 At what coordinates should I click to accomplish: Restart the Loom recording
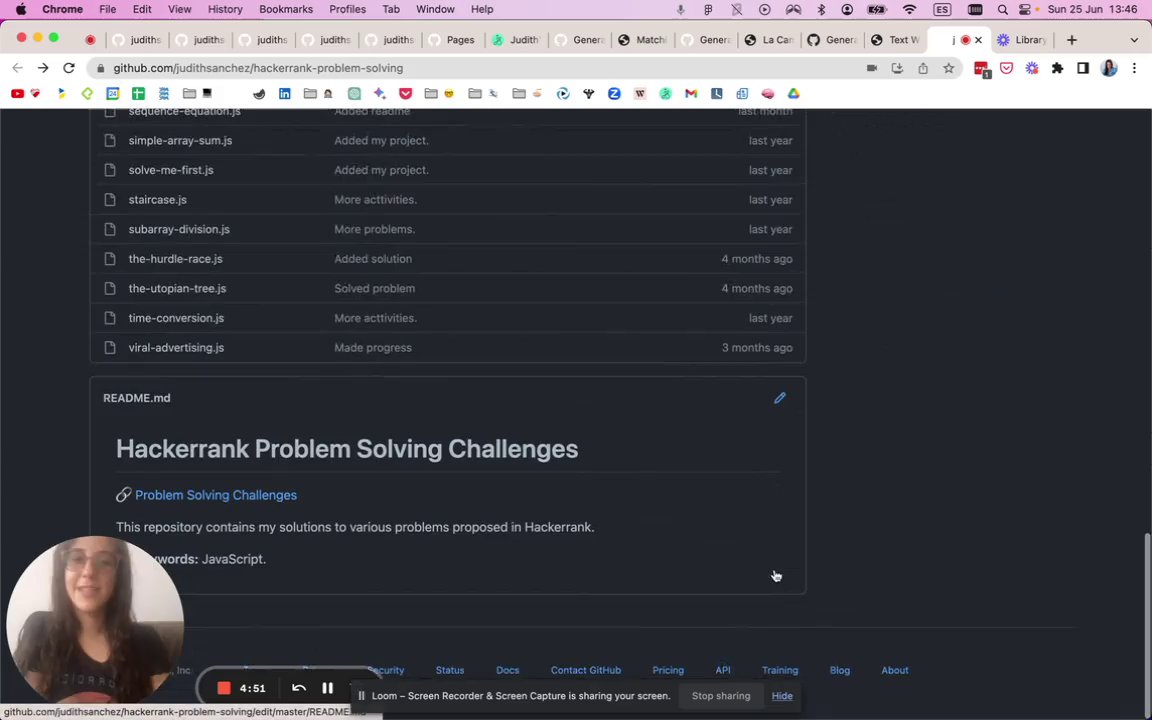[298, 688]
